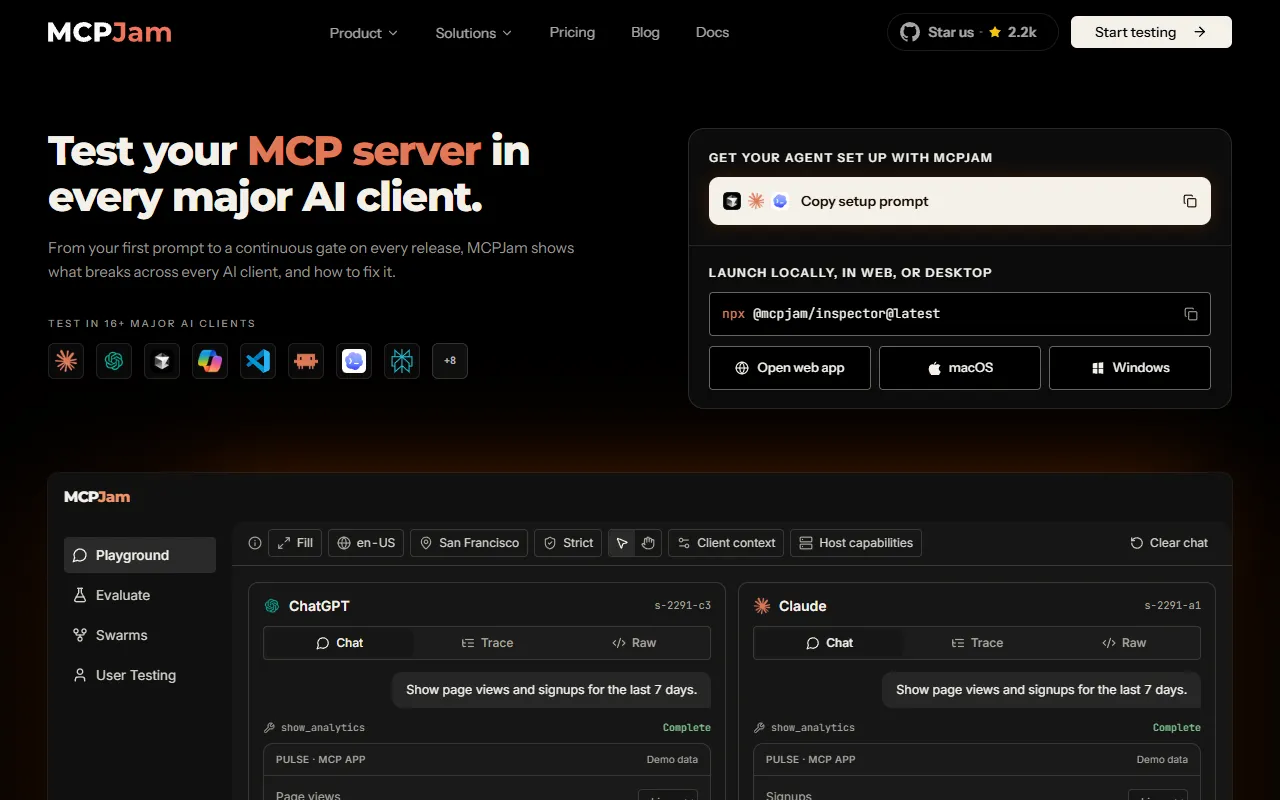Click the ChatGPT client icon under Test in 16+
Viewport: 1280px width, 800px height.
(x=114, y=361)
